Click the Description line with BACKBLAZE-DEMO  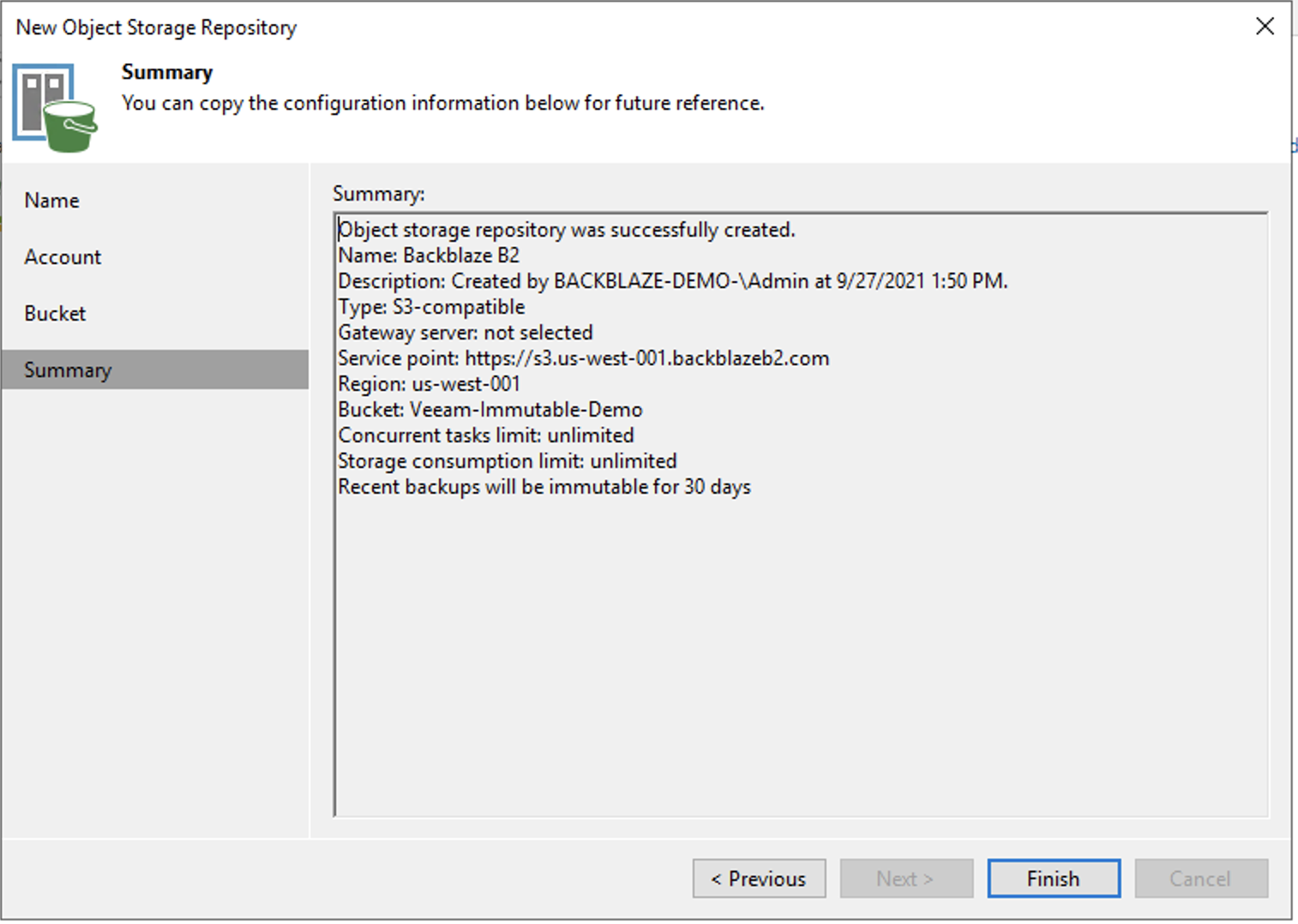pos(673,281)
